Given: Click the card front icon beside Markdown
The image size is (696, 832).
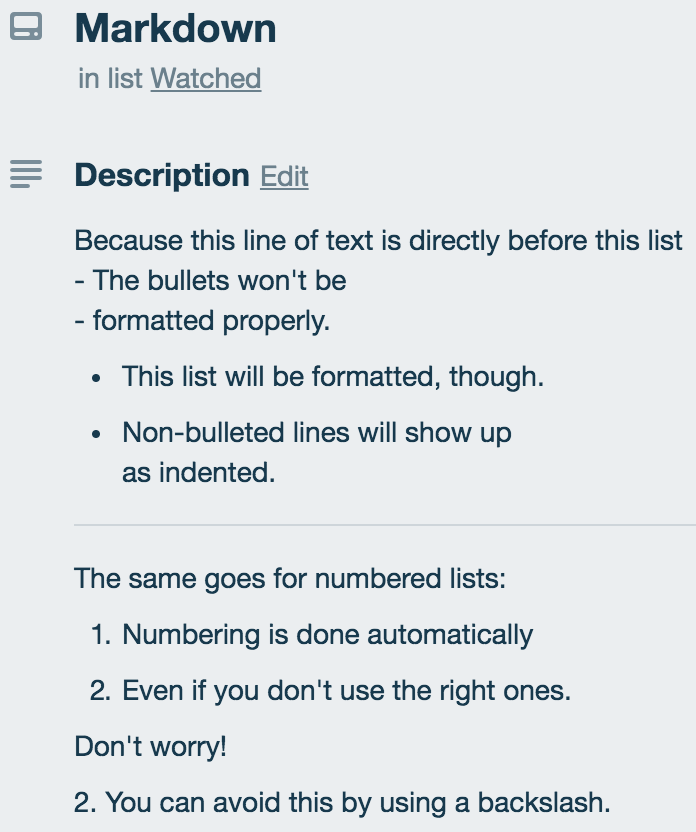Looking at the screenshot, I should tap(28, 28).
